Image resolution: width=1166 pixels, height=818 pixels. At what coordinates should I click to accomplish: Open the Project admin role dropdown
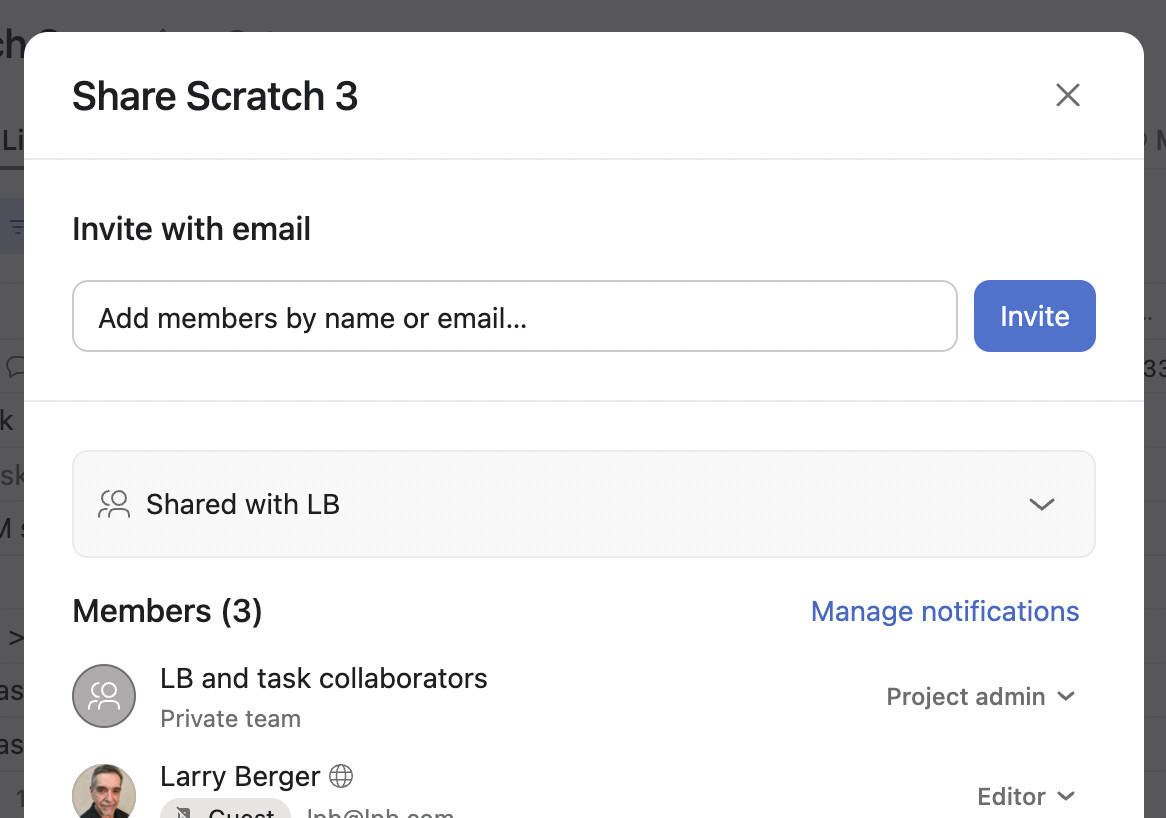click(979, 696)
